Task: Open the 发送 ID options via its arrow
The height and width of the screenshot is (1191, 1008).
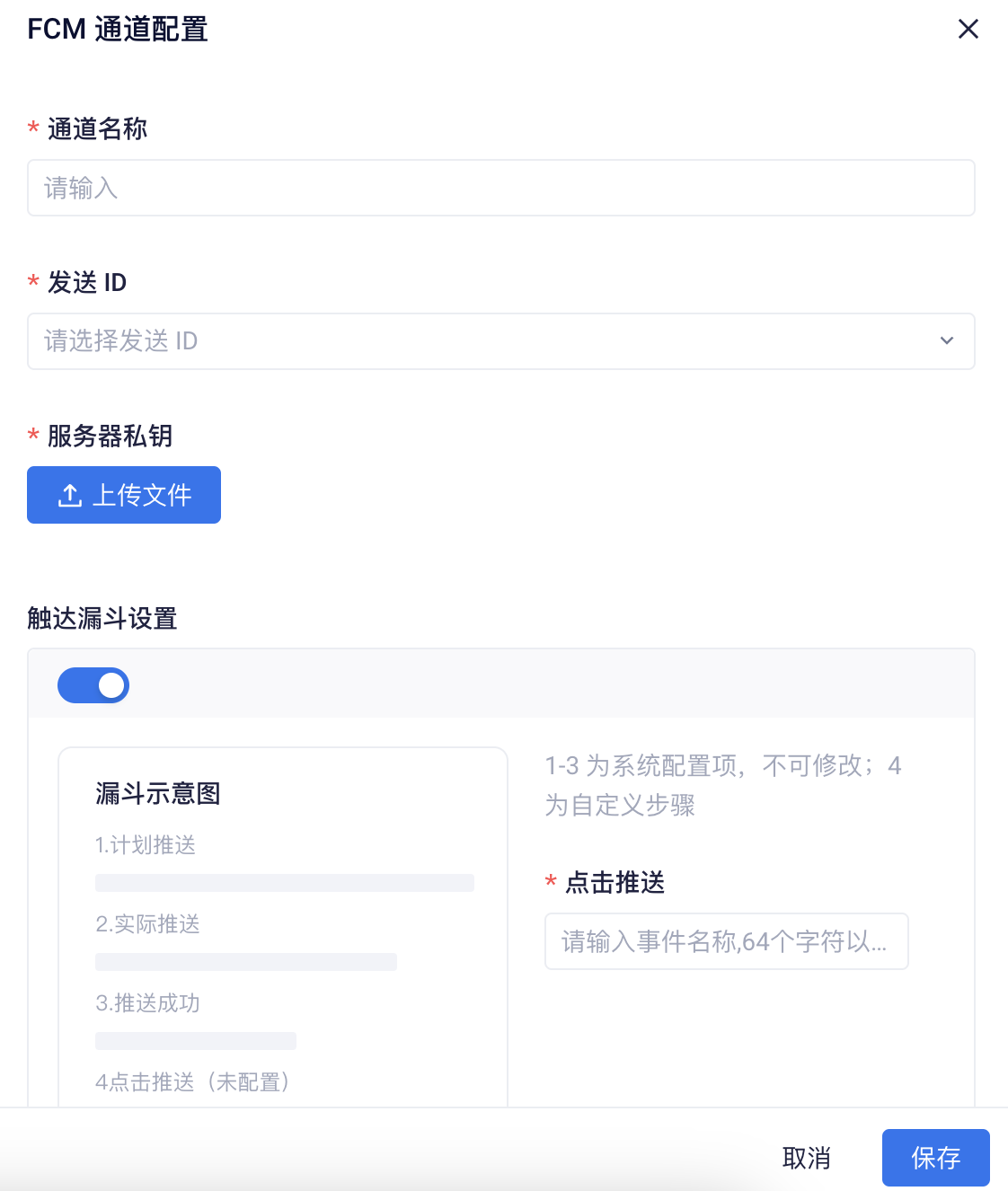Action: 946,341
